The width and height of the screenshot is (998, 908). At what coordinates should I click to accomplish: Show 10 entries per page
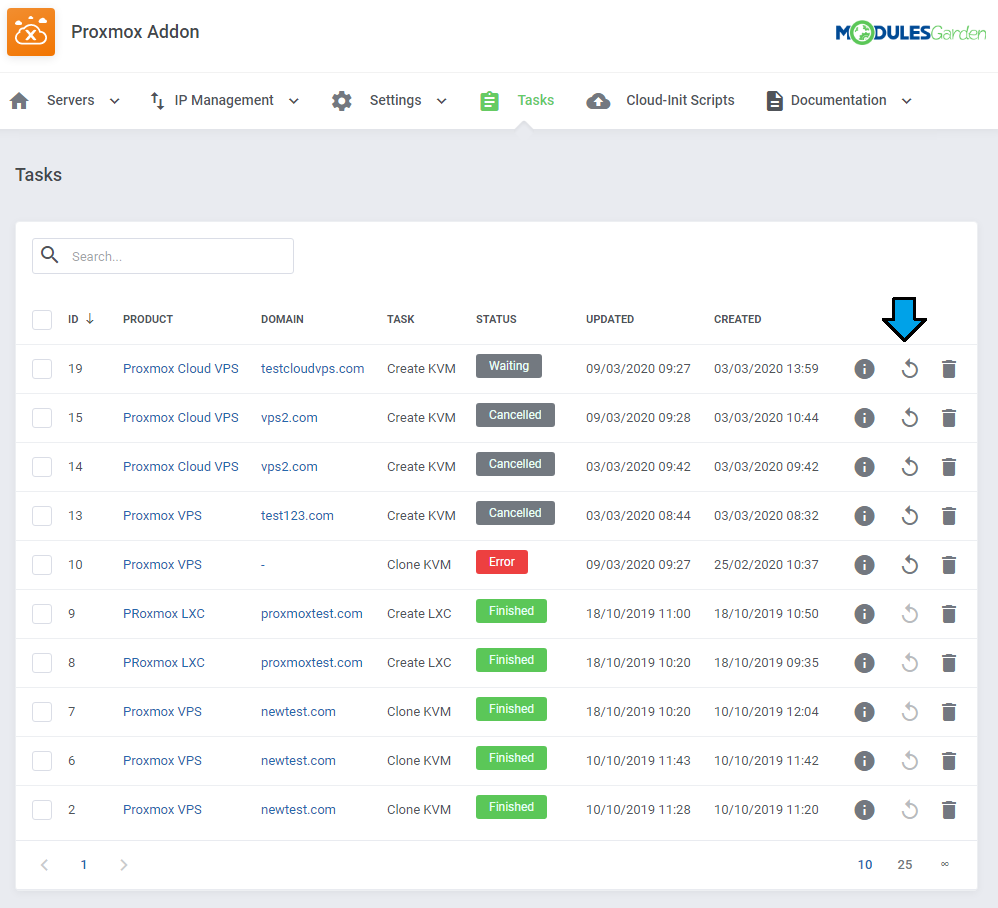click(x=865, y=865)
